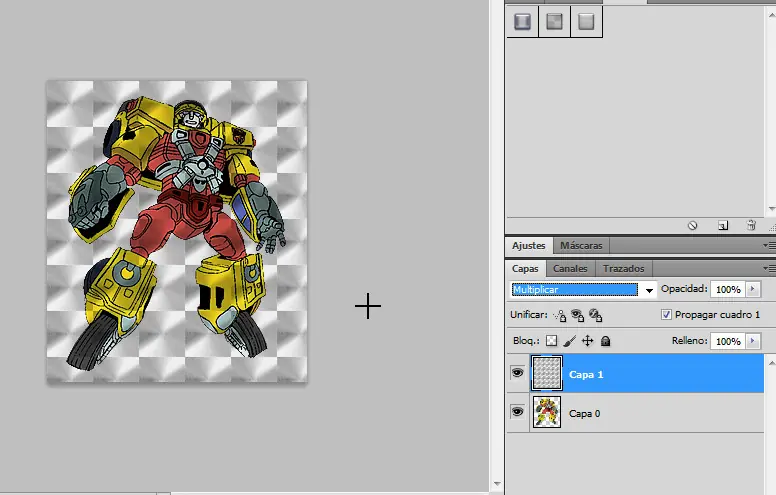Viewport: 776px width, 495px height.
Task: Hide Capa 0 with its eye icon
Action: (517, 411)
